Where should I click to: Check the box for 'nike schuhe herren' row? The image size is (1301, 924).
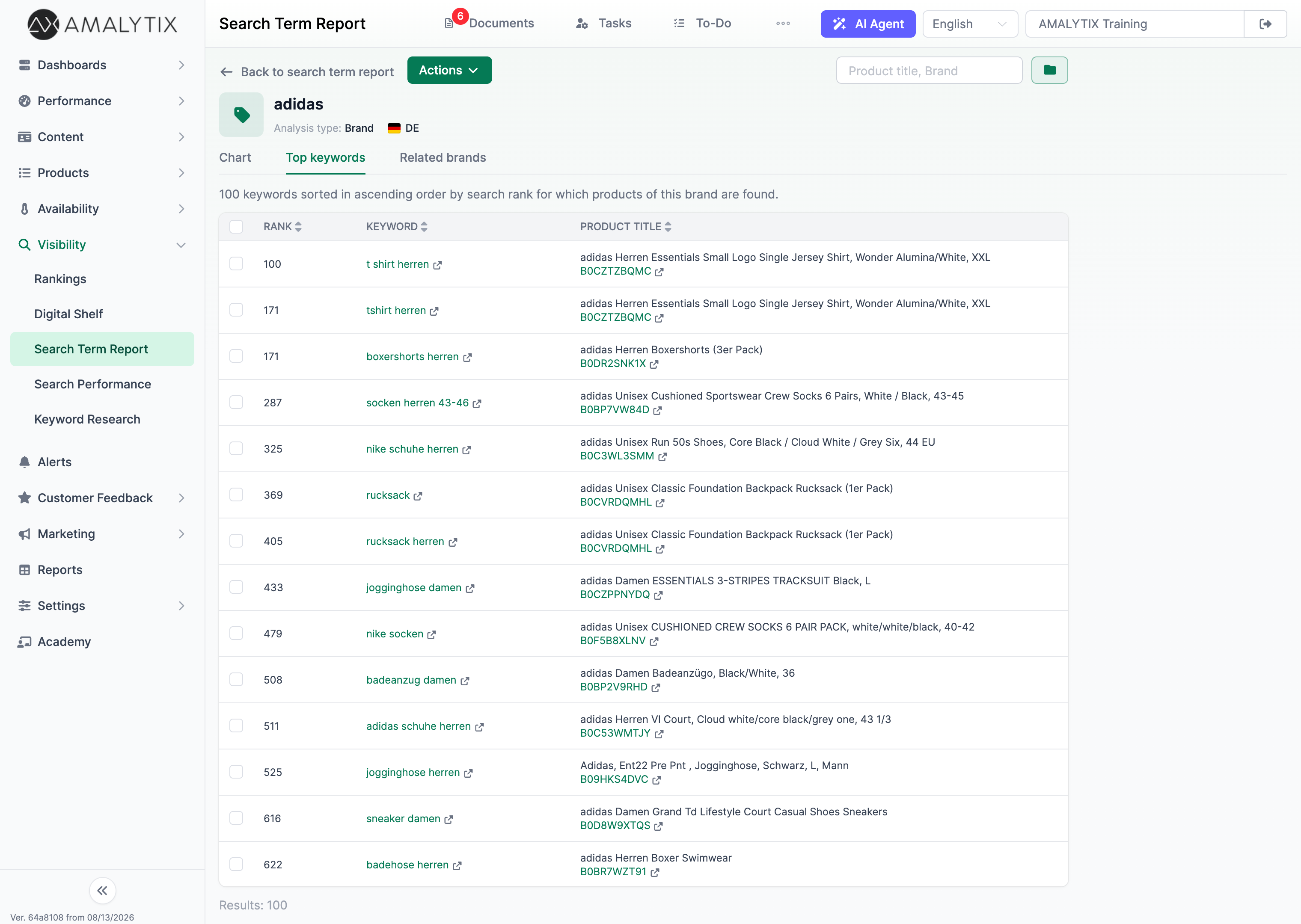point(236,448)
